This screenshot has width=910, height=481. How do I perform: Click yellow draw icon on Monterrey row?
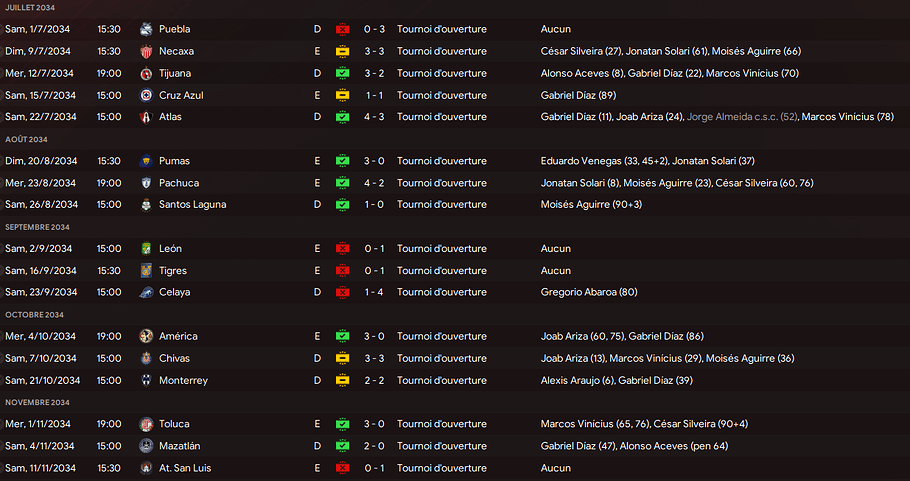[342, 381]
